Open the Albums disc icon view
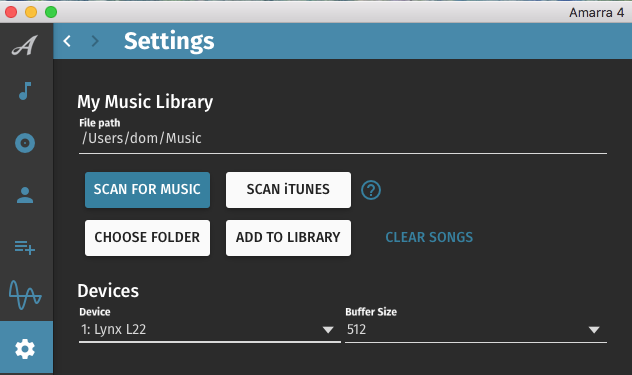632x375 pixels. (25, 143)
